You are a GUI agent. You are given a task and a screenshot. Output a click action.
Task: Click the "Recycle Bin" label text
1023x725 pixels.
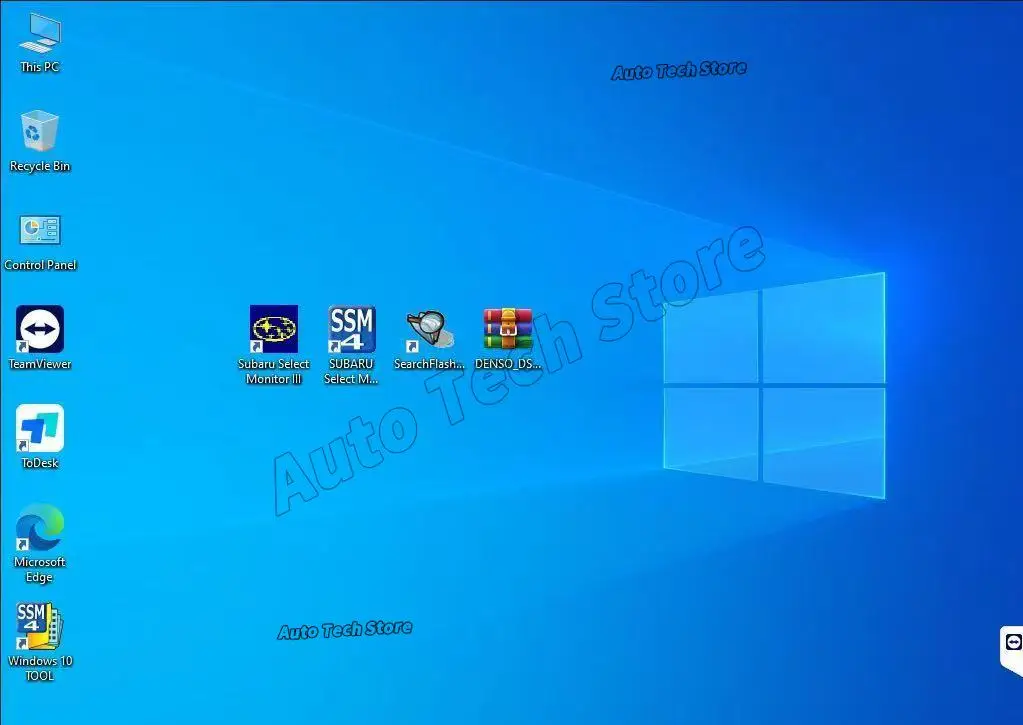[x=40, y=166]
